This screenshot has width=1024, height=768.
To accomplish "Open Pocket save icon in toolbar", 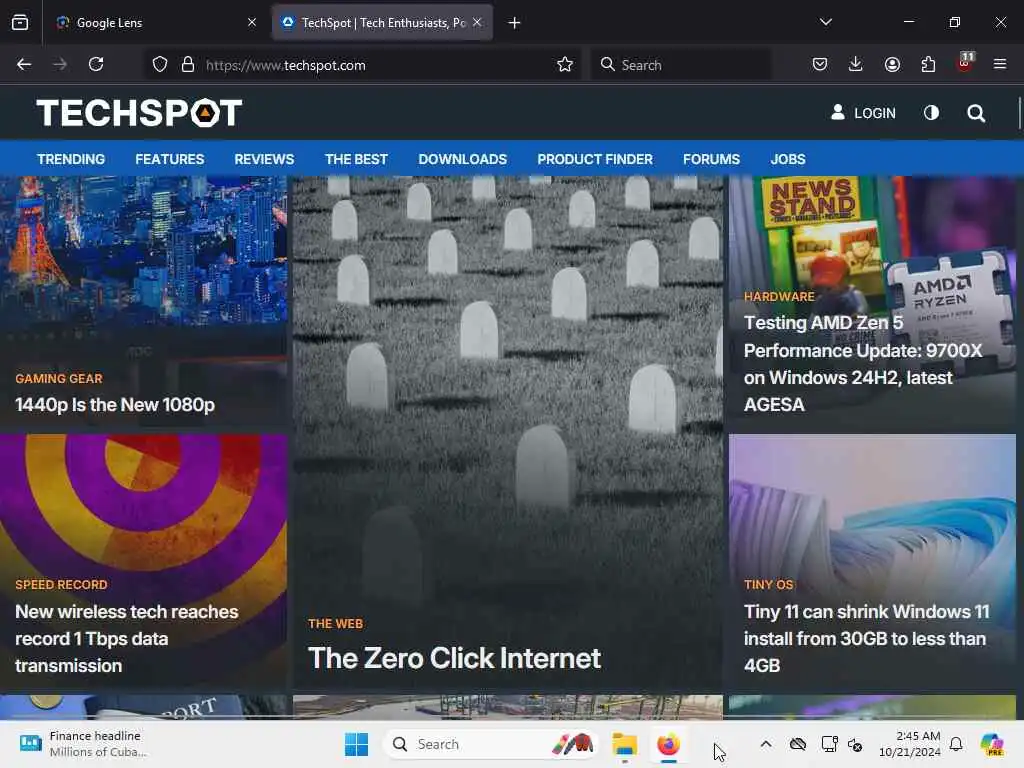I will (820, 64).
